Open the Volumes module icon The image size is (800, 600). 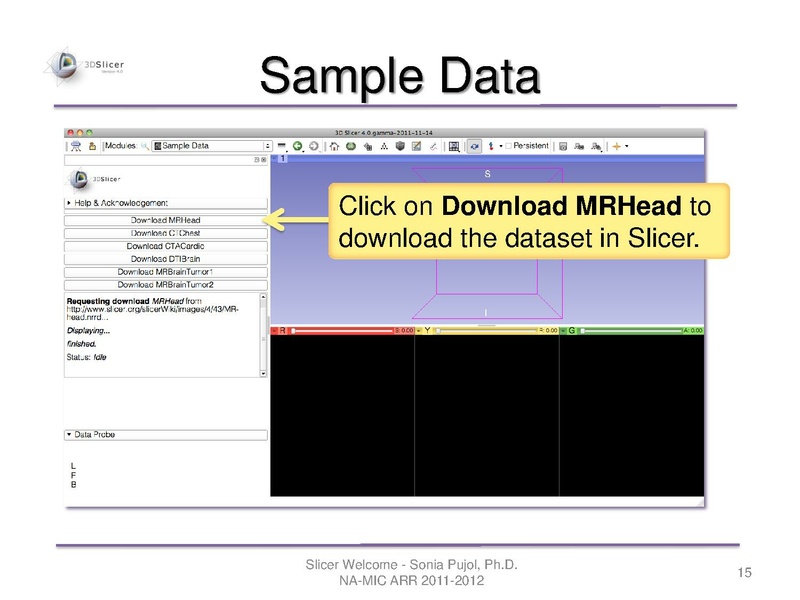[x=351, y=146]
